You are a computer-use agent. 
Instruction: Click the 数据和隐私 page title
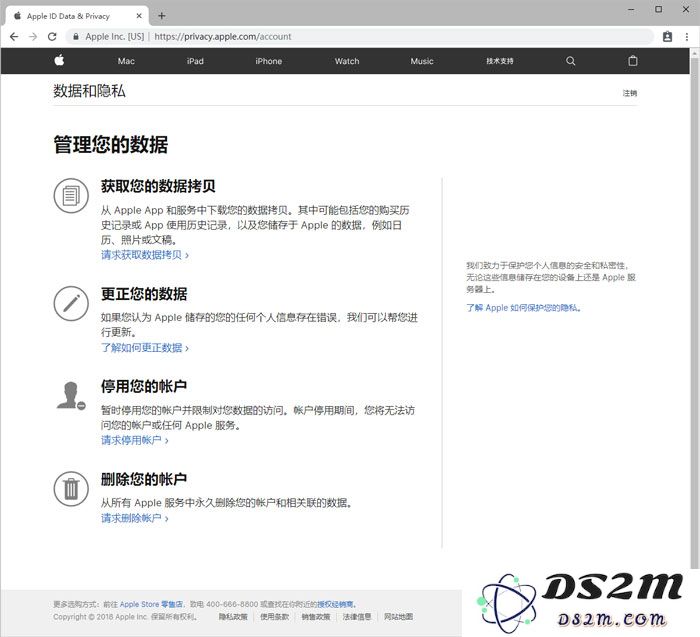[x=89, y=91]
